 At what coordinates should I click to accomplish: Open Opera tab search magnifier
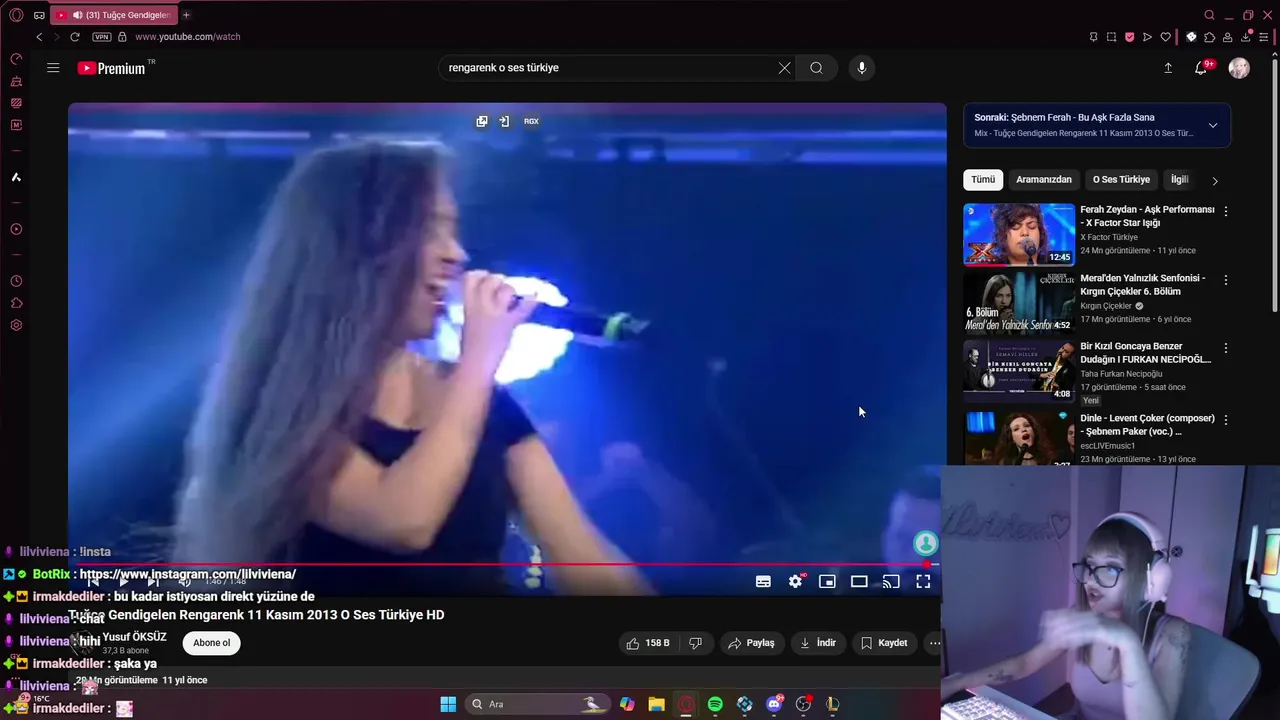pos(1209,15)
